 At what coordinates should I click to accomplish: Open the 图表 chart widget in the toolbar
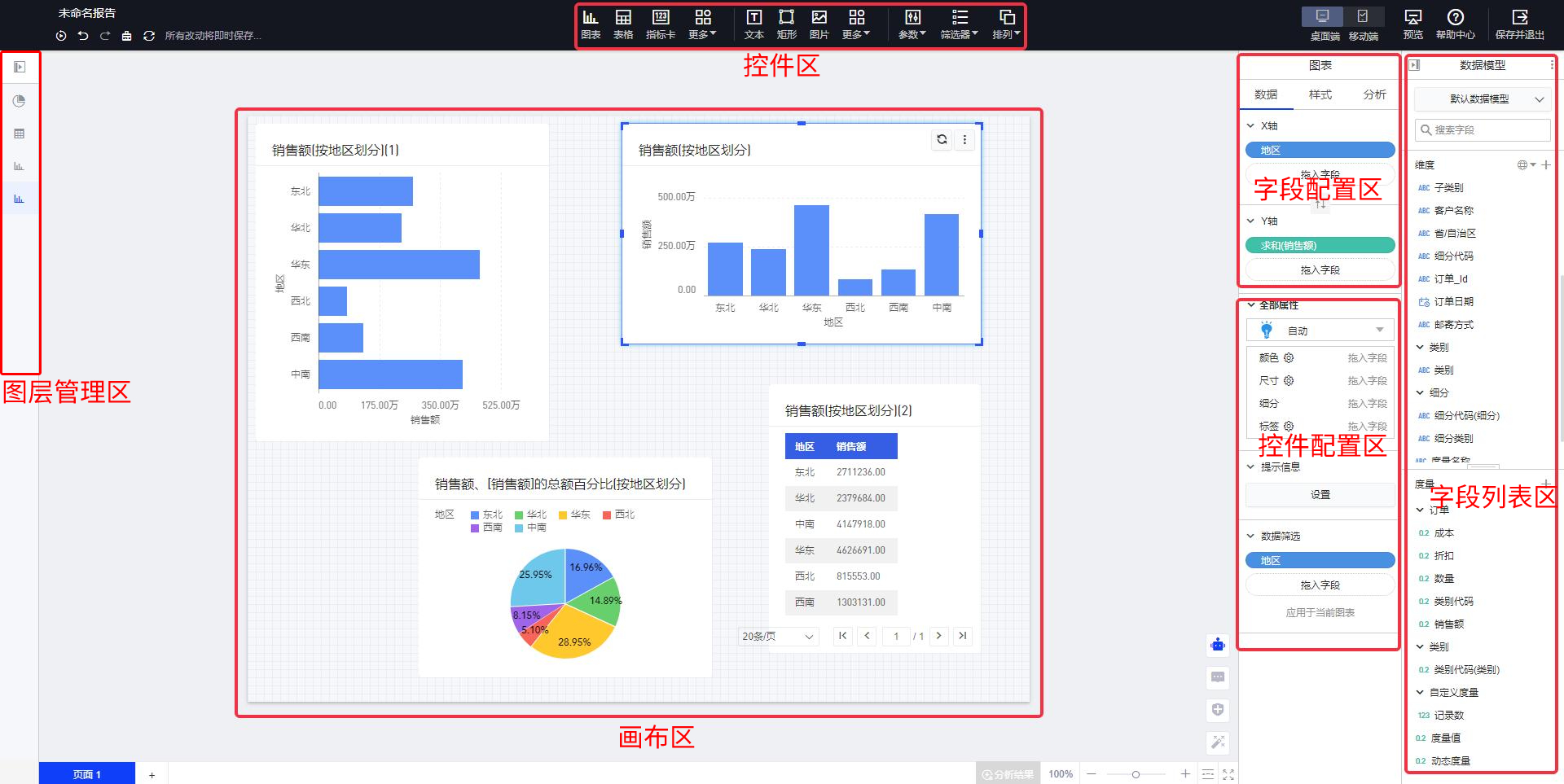tap(591, 24)
